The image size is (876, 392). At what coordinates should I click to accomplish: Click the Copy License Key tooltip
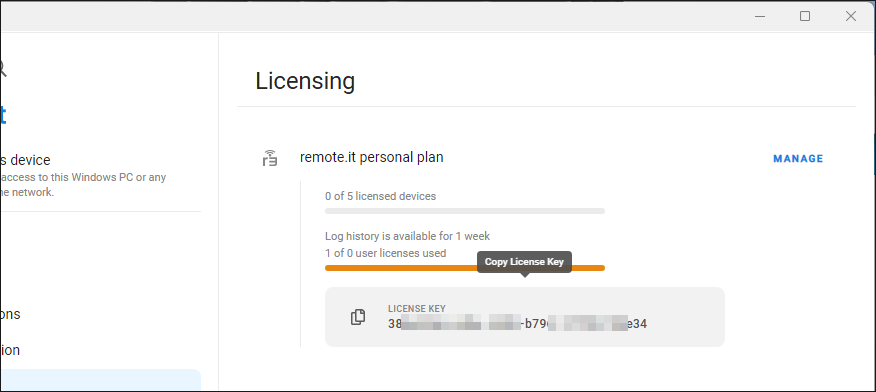(x=524, y=262)
